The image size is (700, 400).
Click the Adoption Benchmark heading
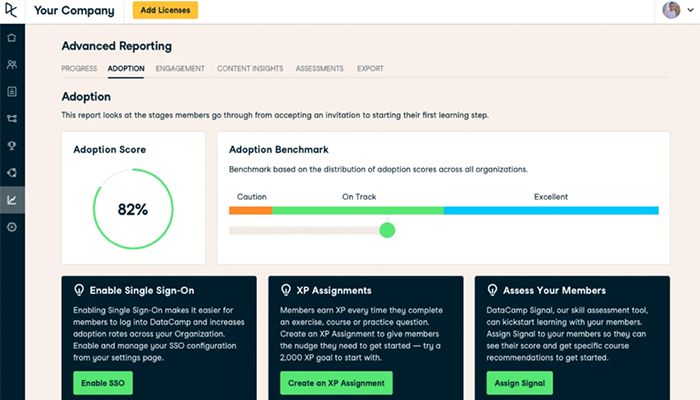point(279,150)
